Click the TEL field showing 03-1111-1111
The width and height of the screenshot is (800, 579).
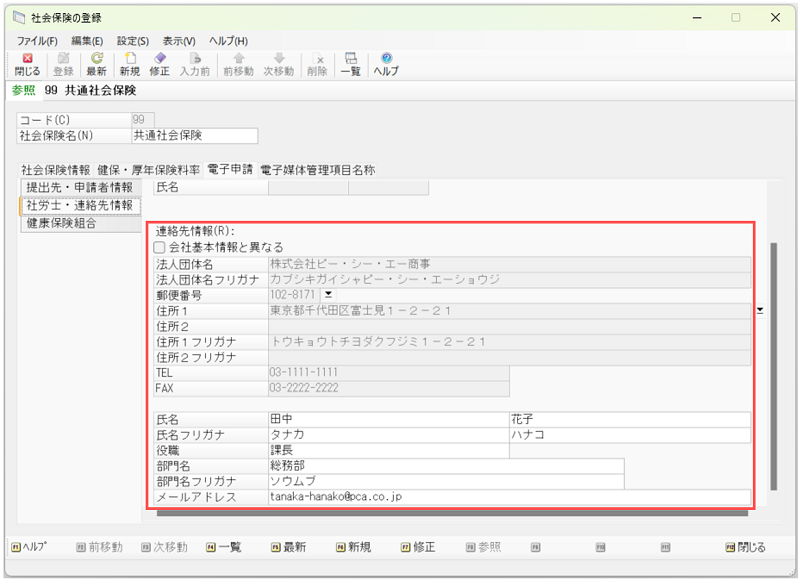388,372
